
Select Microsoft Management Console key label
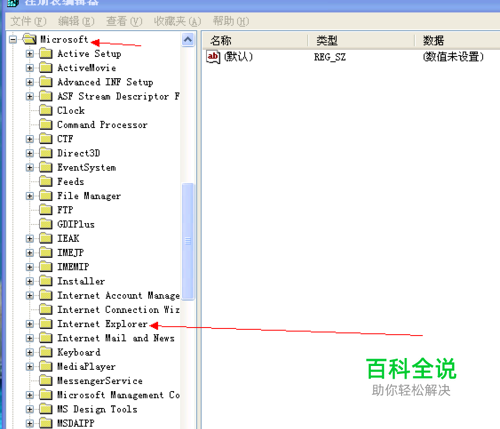click(x=119, y=395)
